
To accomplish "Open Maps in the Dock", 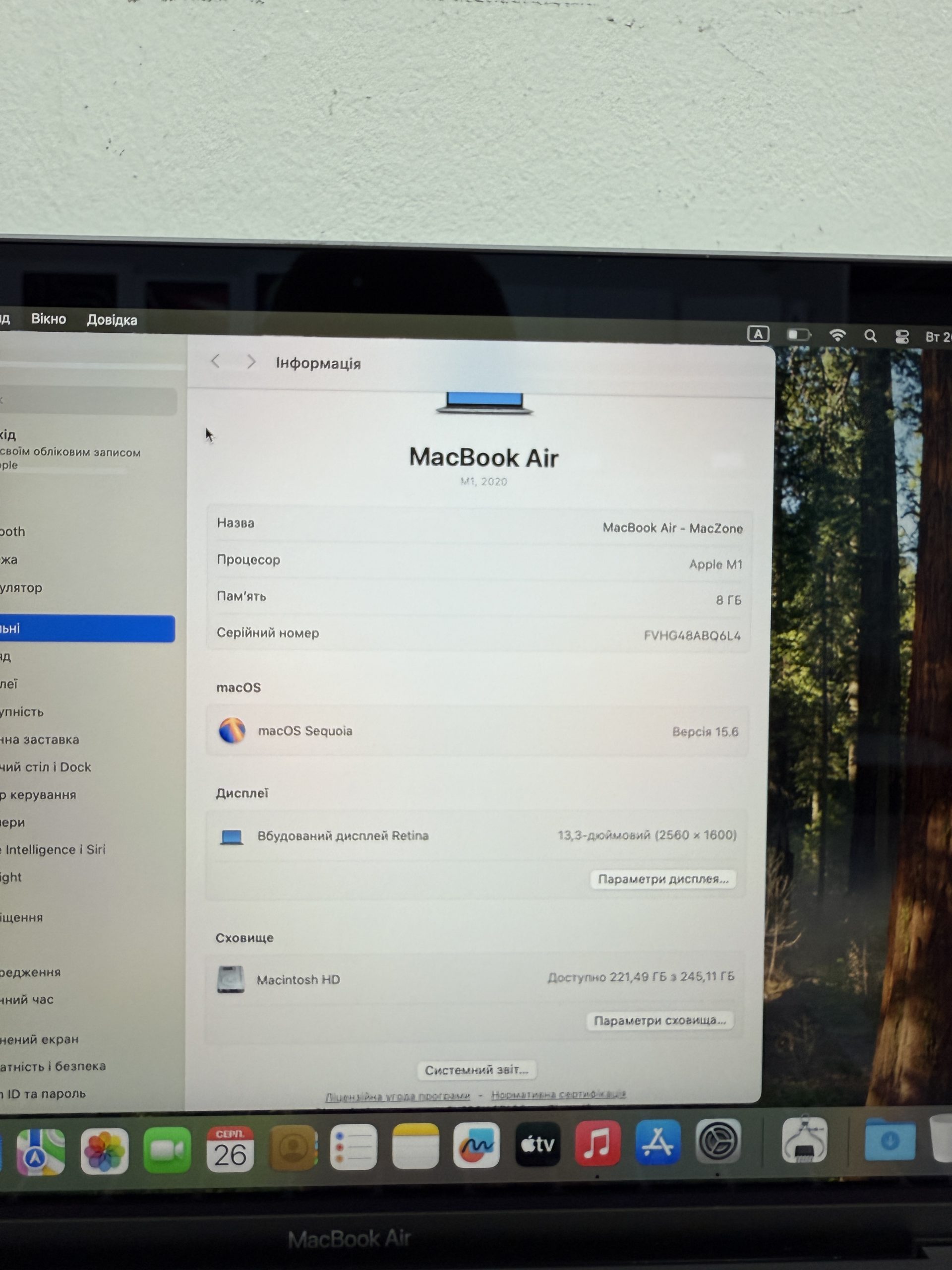I will [x=40, y=1151].
